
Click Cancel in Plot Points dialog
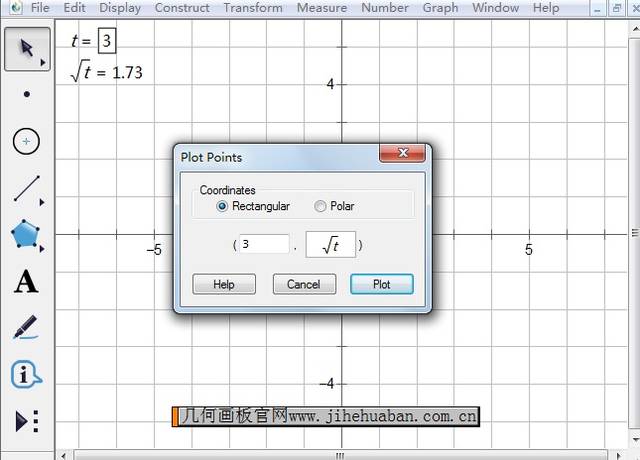pos(304,284)
